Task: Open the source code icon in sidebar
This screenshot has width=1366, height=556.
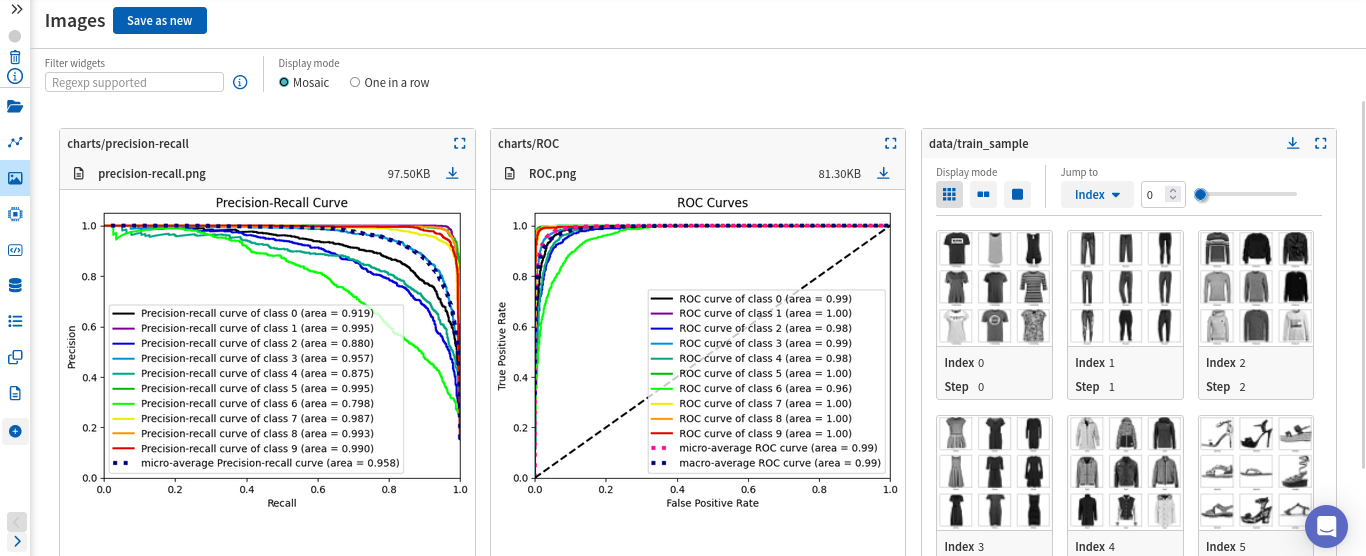Action: pyautogui.click(x=15, y=250)
